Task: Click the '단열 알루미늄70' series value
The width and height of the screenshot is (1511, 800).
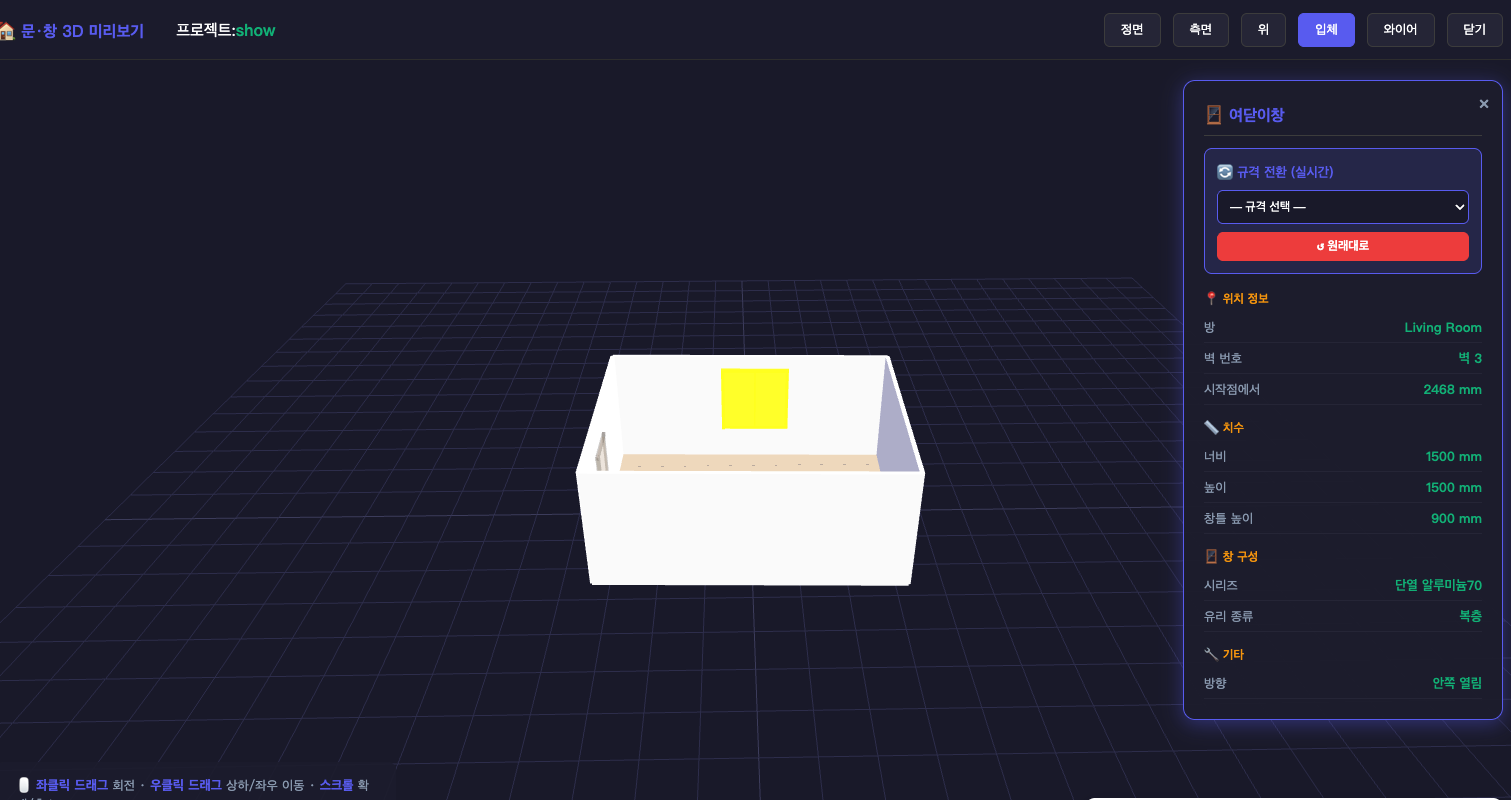Action: tap(1438, 585)
